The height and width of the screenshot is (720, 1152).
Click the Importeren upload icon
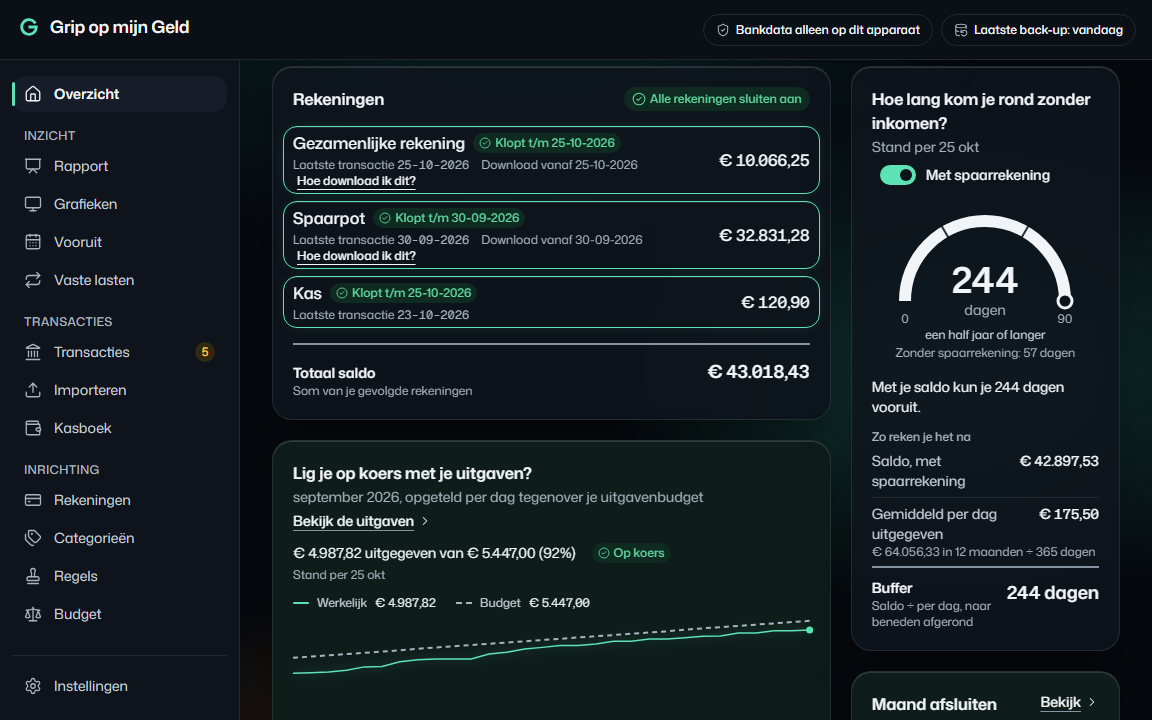[33, 390]
